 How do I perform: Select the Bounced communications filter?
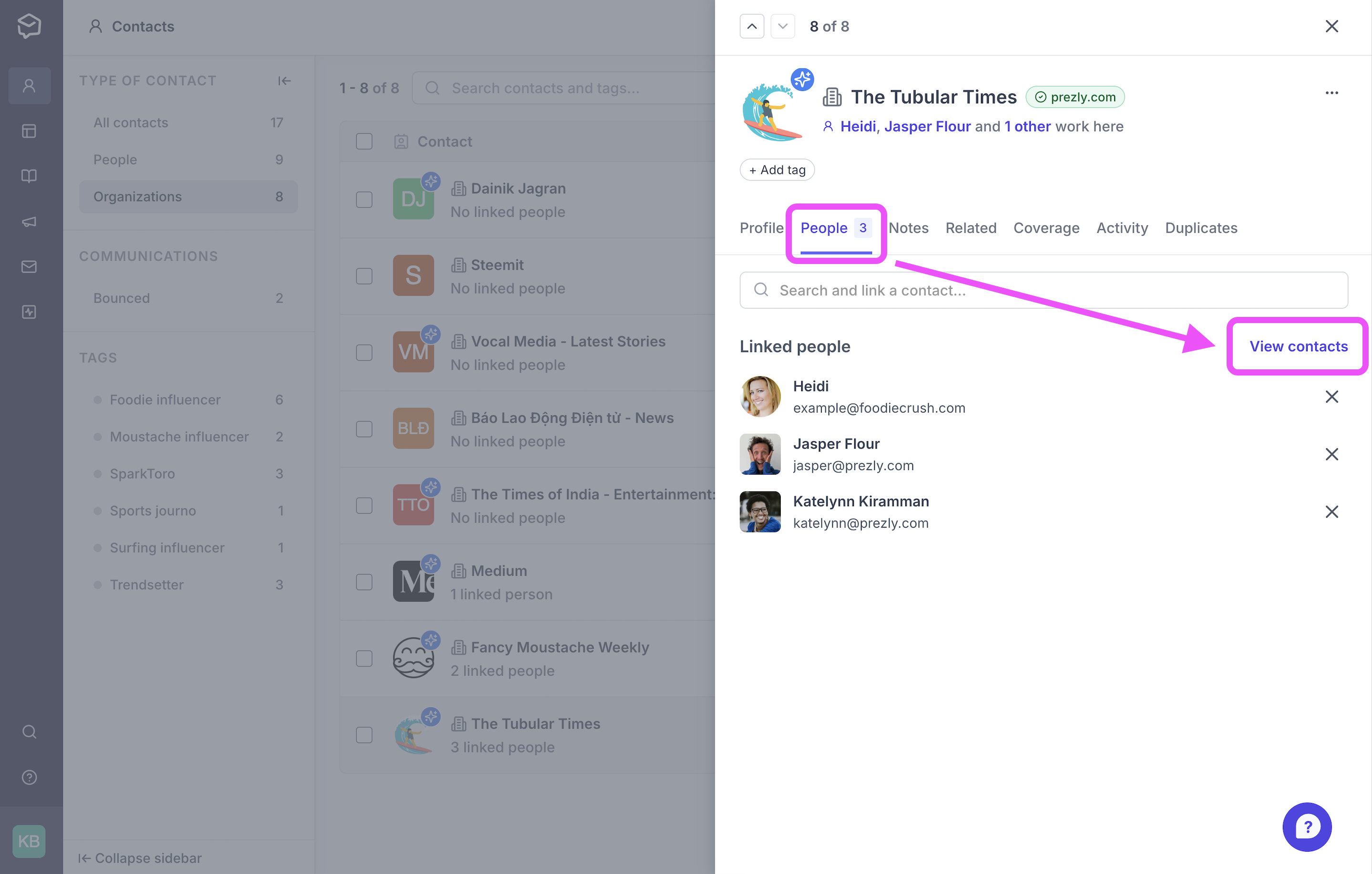pos(188,298)
